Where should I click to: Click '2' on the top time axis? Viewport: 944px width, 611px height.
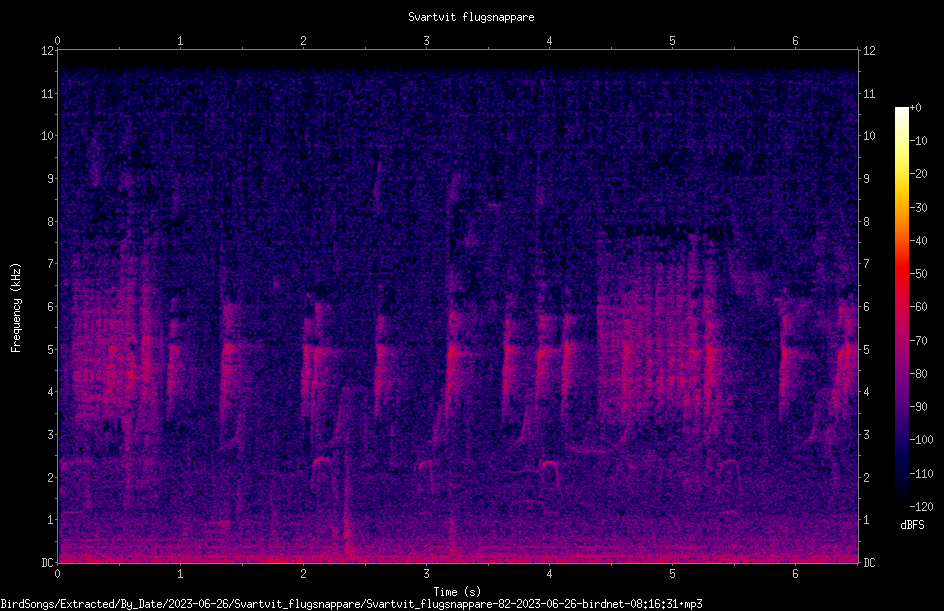[x=303, y=41]
